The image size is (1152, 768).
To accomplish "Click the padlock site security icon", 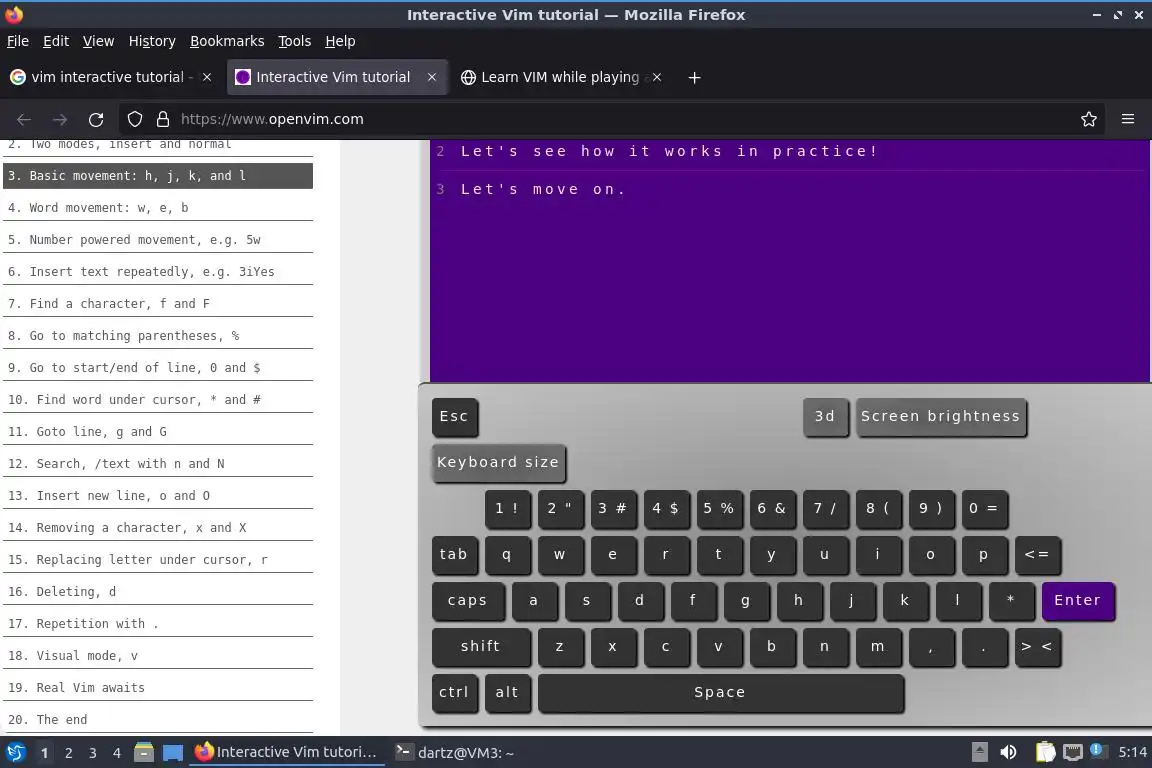I will click(x=163, y=119).
